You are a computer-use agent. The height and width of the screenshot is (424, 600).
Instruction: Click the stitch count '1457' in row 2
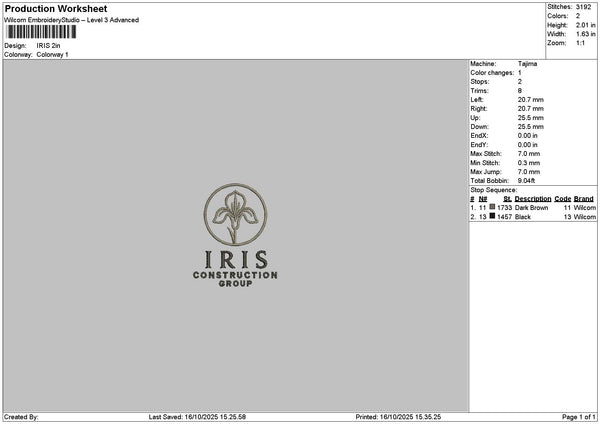point(505,217)
